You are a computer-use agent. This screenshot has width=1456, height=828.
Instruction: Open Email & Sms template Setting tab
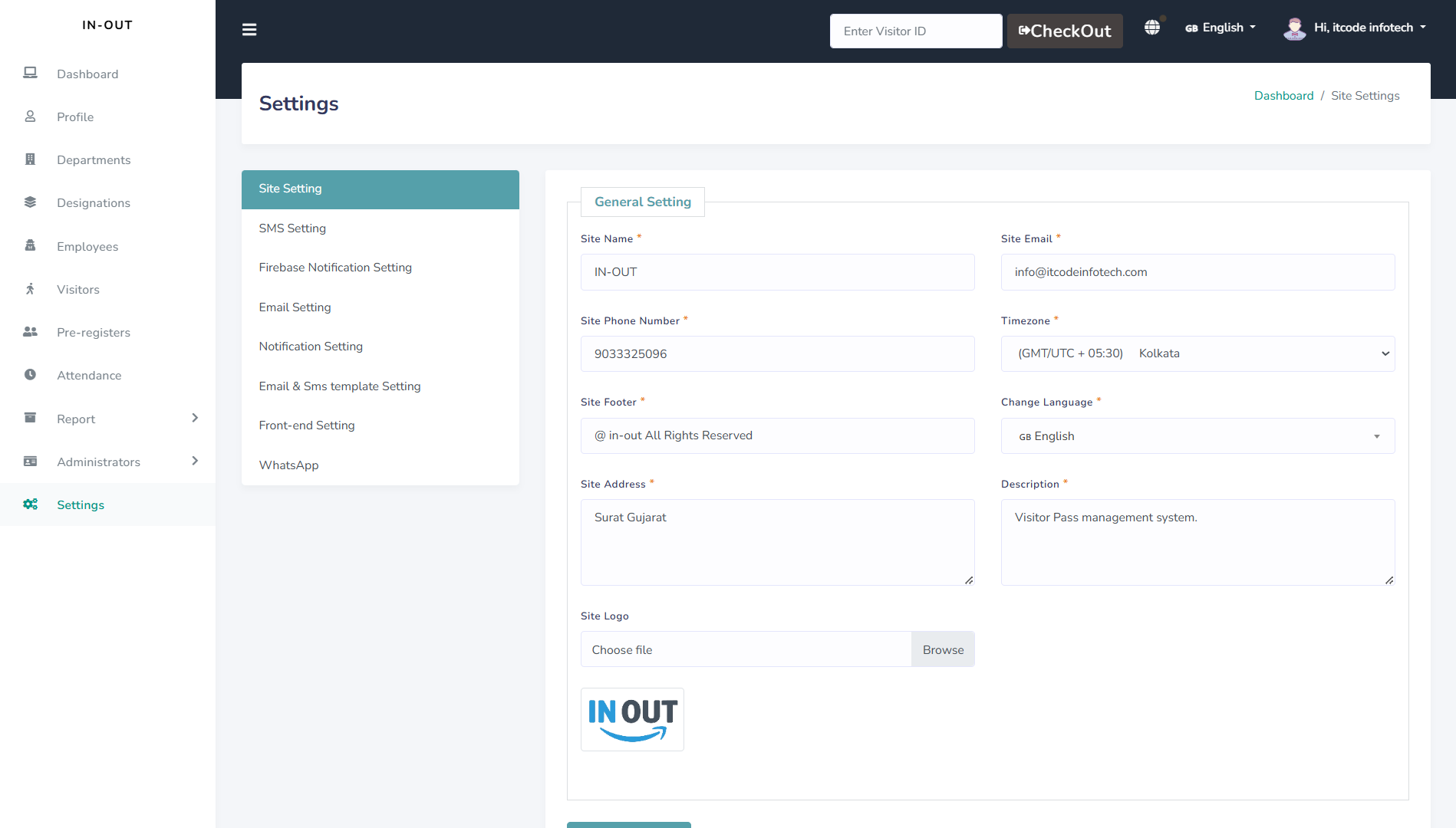(380, 386)
